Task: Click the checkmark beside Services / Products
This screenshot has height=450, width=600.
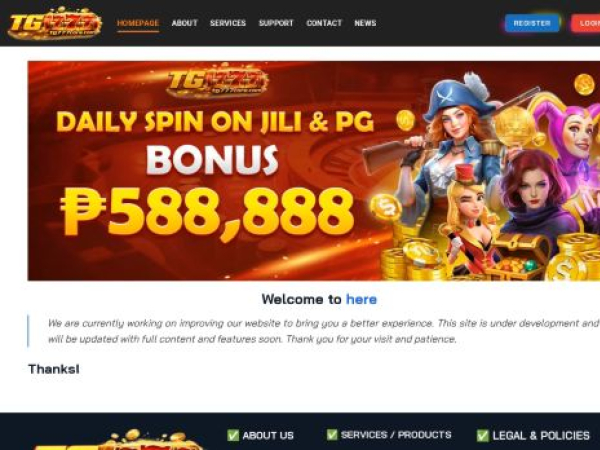Action: coord(332,435)
